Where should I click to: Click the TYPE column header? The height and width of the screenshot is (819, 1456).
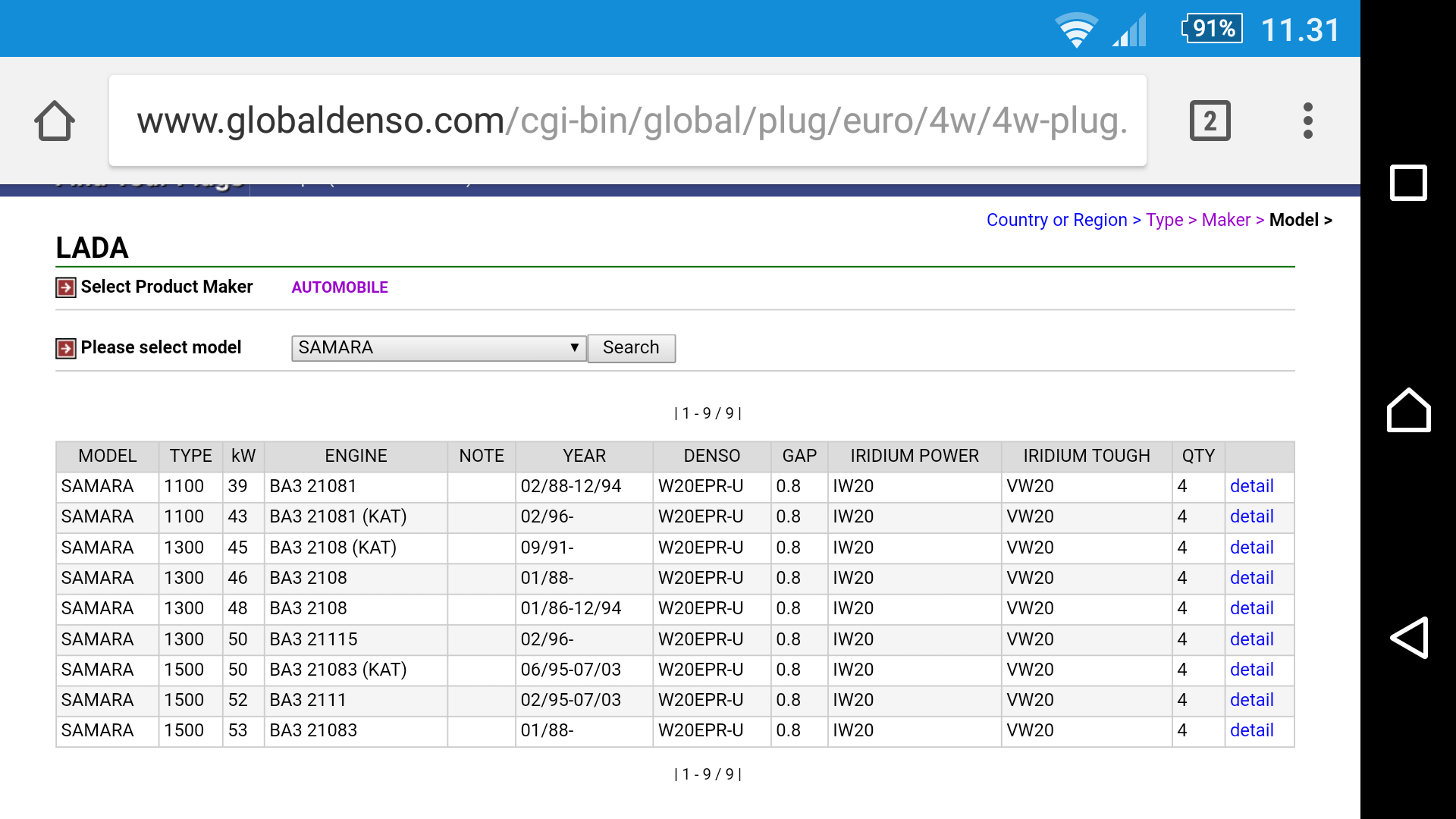(190, 456)
